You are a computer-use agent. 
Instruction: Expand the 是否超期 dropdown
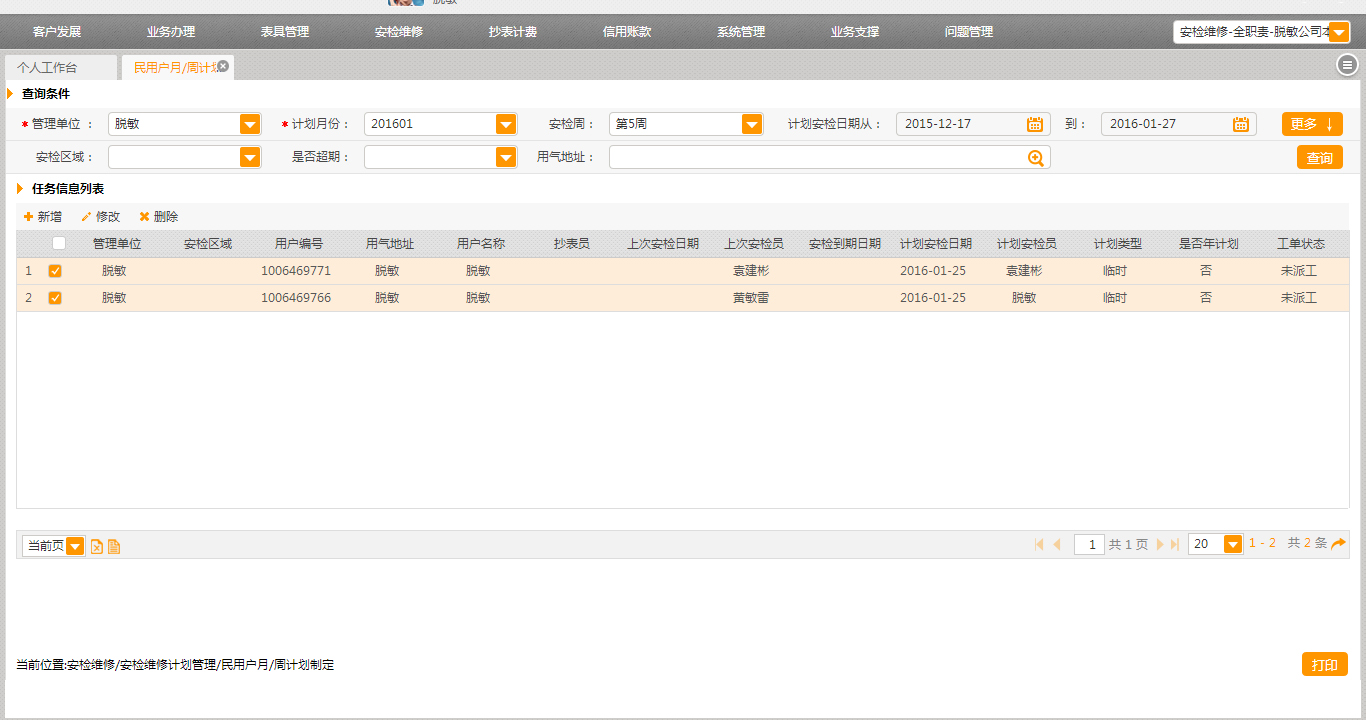pos(506,158)
